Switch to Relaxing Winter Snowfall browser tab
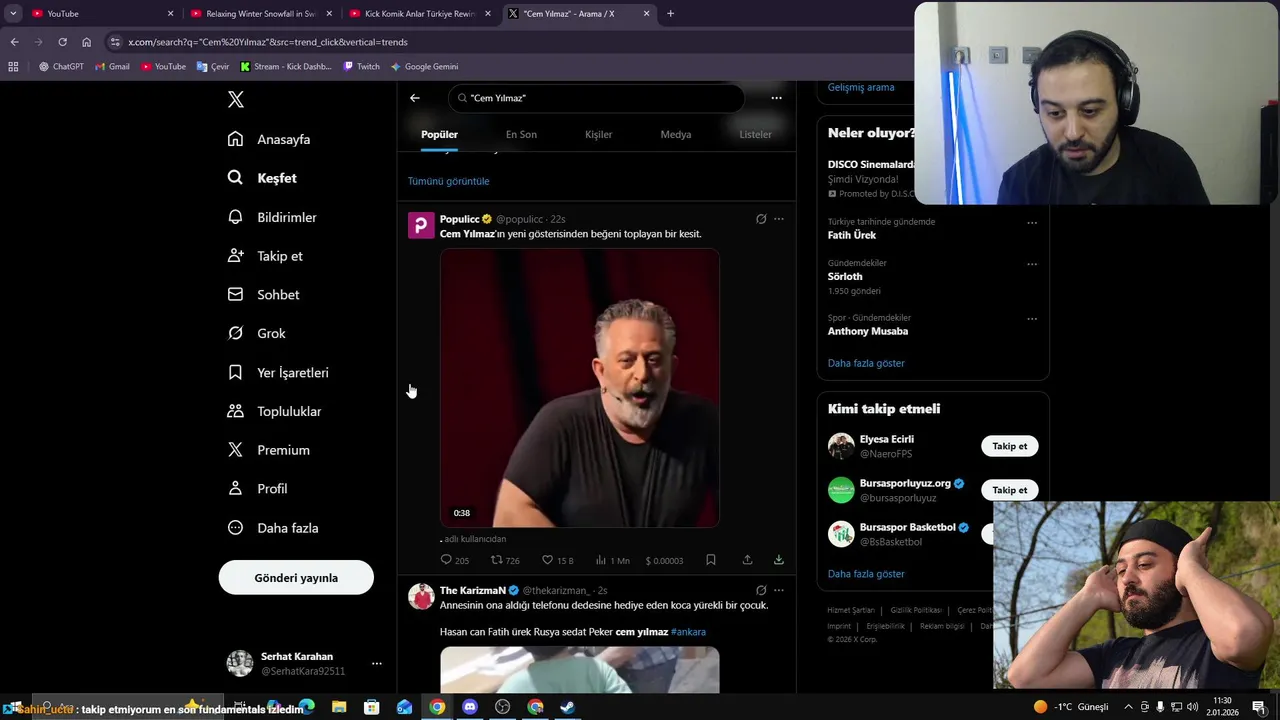The width and height of the screenshot is (1280, 720). [260, 14]
